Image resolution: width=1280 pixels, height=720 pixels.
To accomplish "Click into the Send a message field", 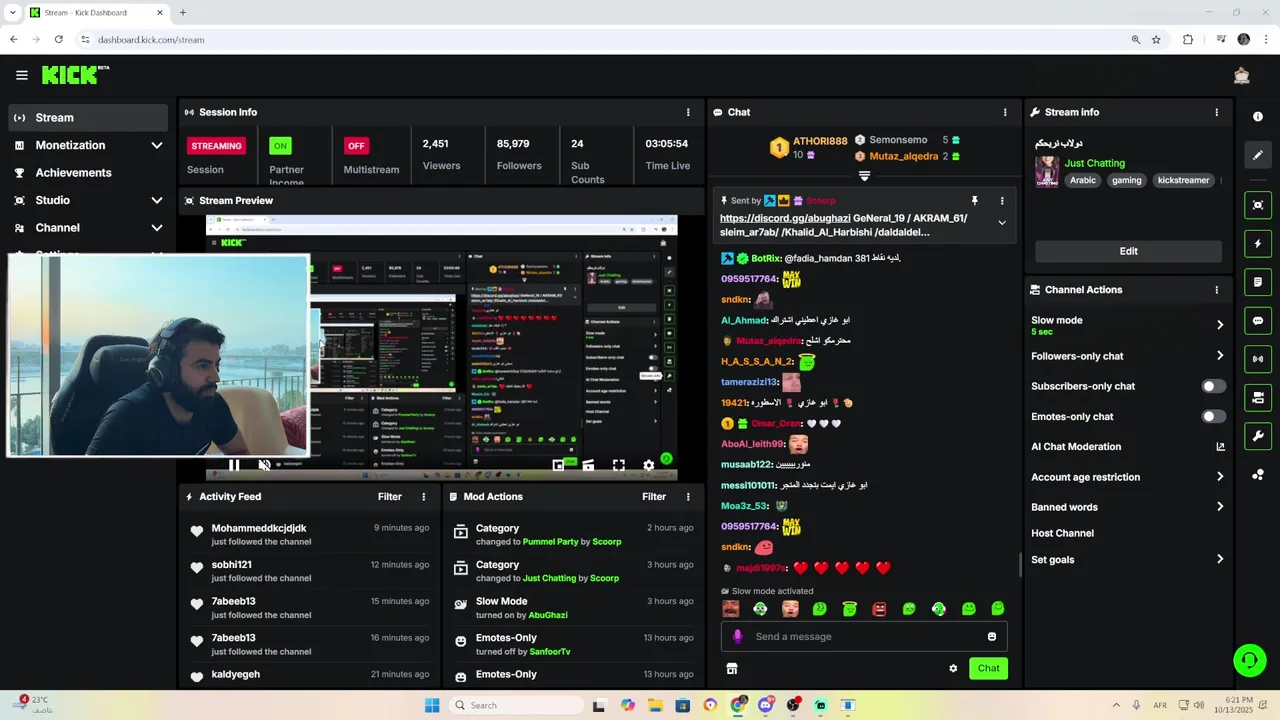I will click(x=864, y=636).
